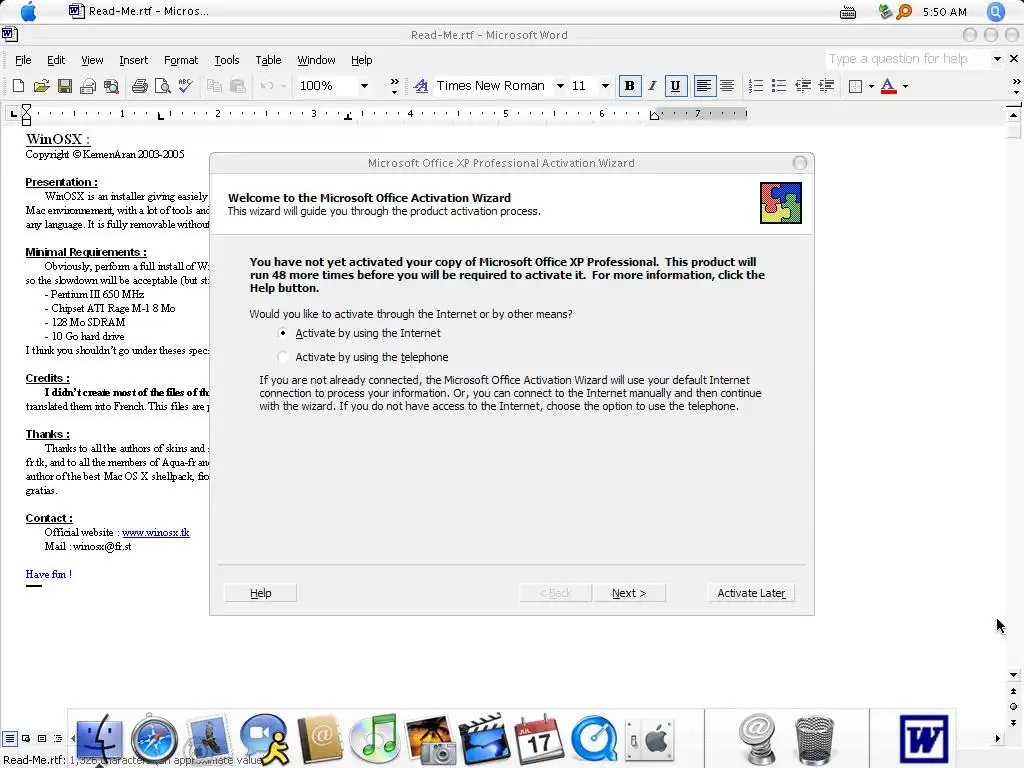
Task: Expand the Zoom 100% dropdown
Action: [x=364, y=86]
